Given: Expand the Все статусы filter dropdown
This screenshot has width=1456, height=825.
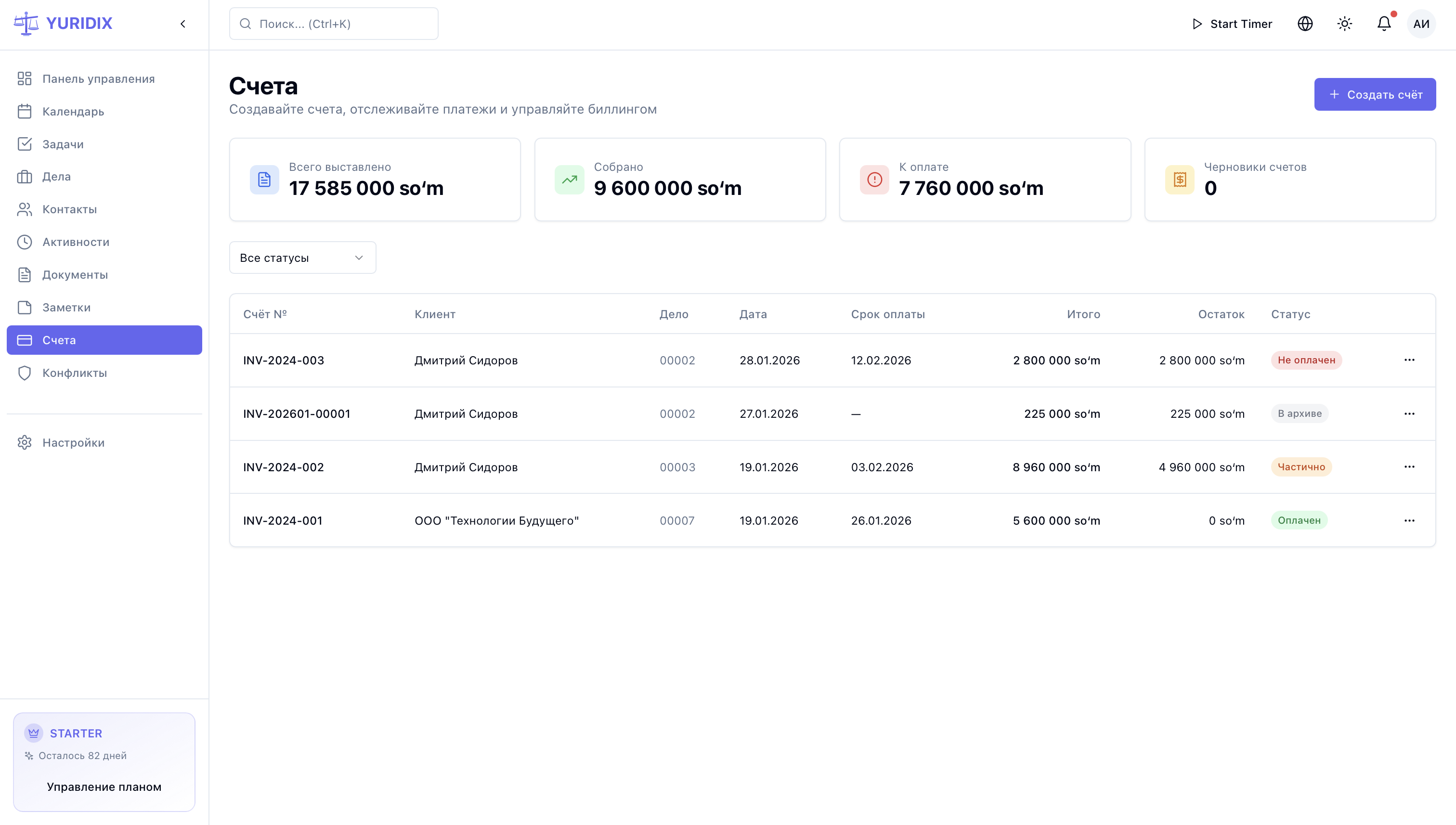Looking at the screenshot, I should (302, 258).
